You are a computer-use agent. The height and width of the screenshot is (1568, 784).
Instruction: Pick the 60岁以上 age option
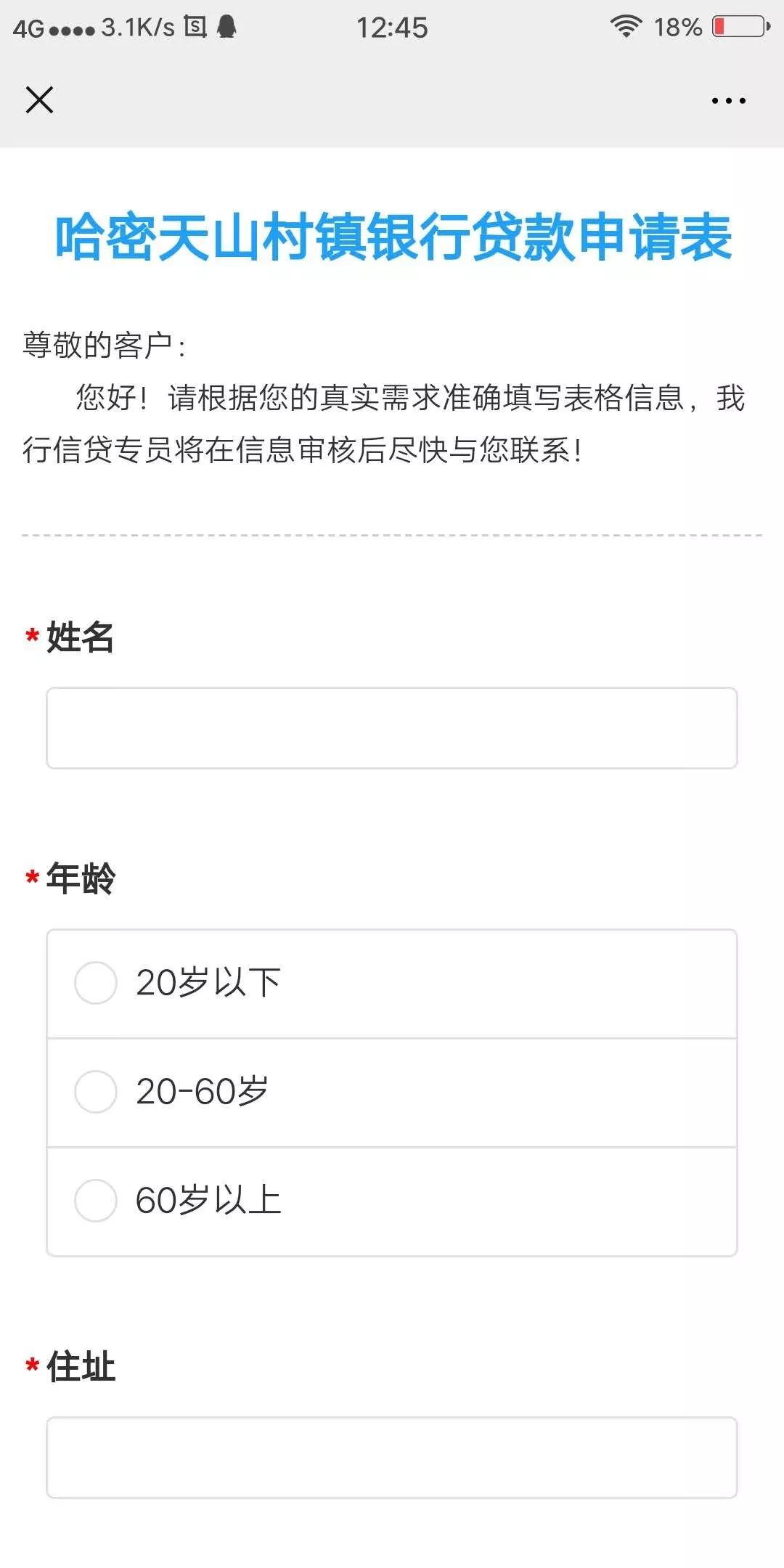(x=96, y=1201)
